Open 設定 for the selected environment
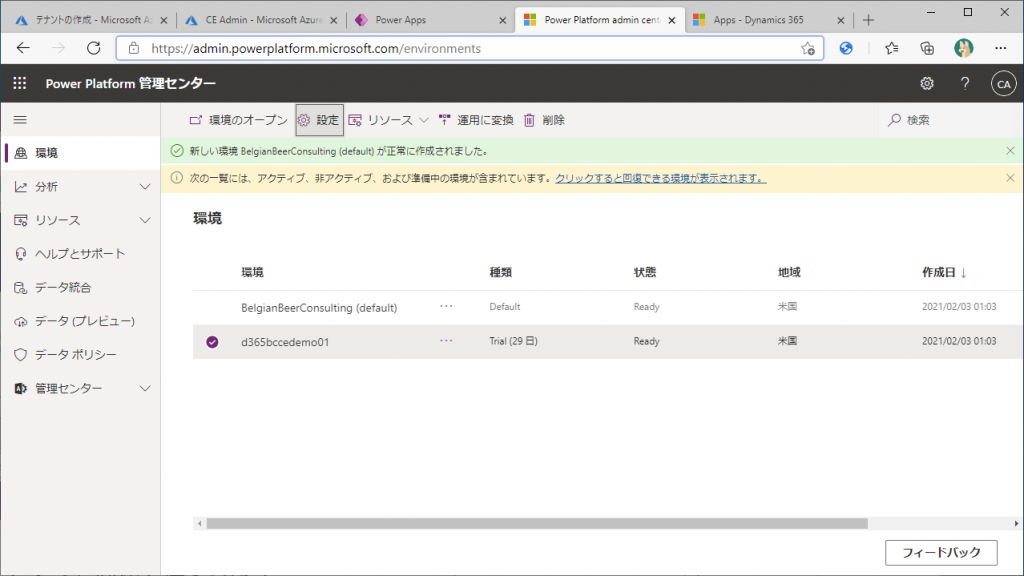1024x576 pixels. point(319,120)
